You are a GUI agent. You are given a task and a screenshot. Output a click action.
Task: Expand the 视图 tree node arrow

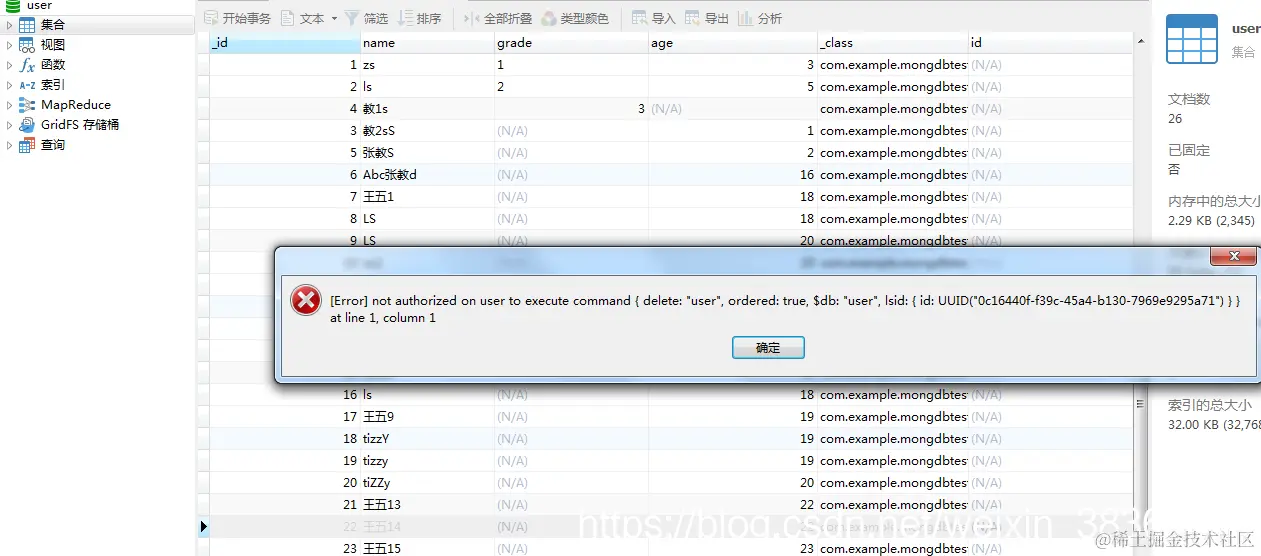tap(10, 45)
